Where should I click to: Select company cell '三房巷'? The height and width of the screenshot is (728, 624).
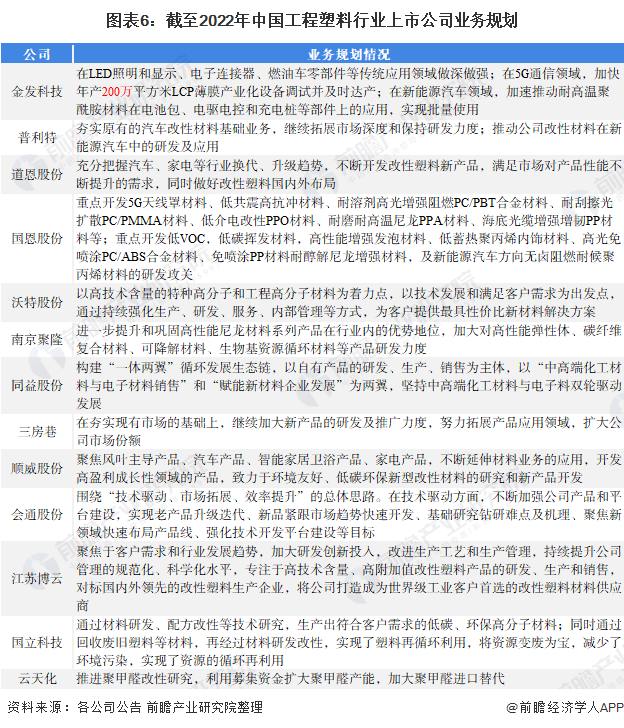tap(37, 431)
